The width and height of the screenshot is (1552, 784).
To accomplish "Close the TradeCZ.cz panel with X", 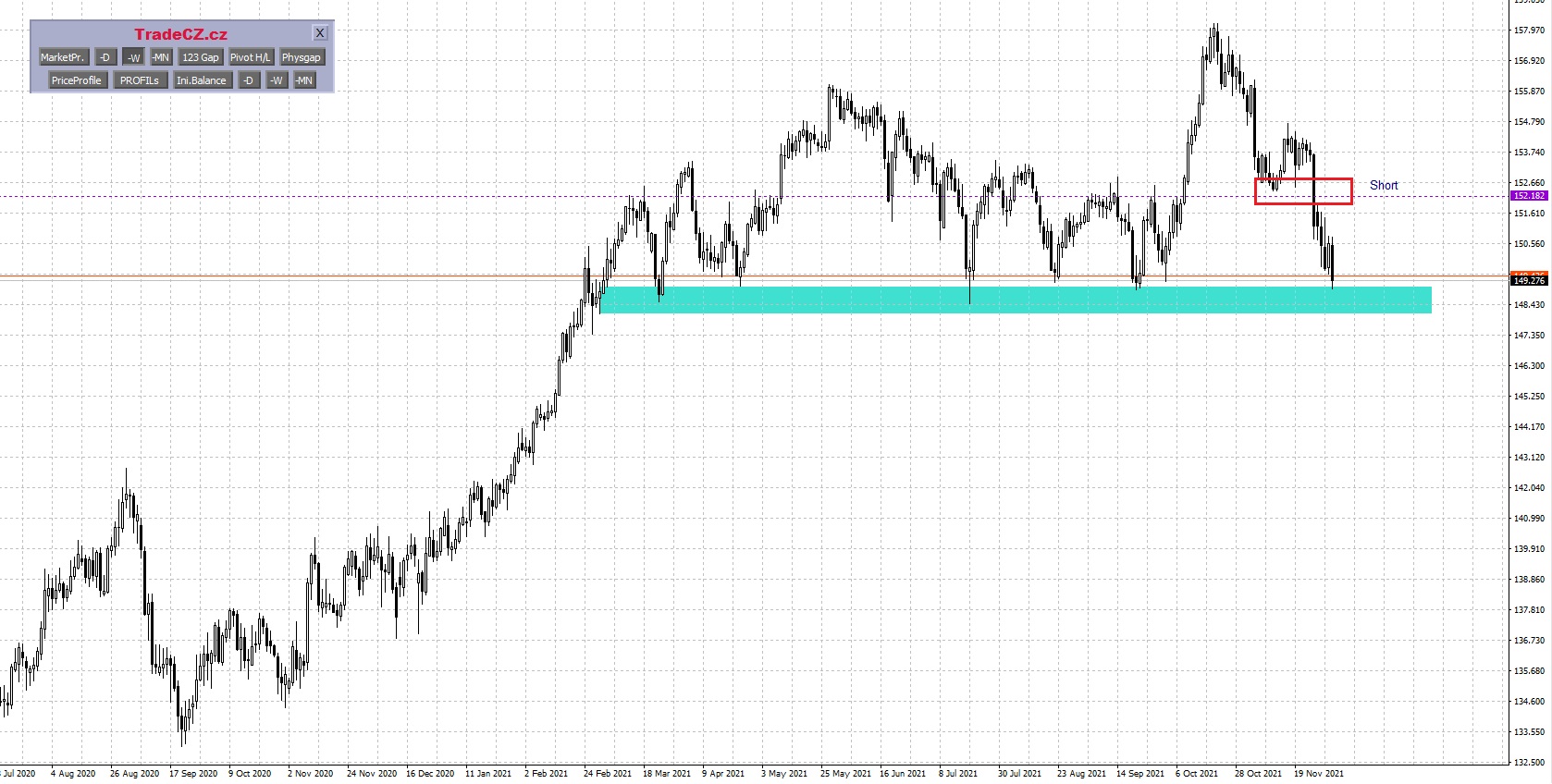I will tap(320, 33).
